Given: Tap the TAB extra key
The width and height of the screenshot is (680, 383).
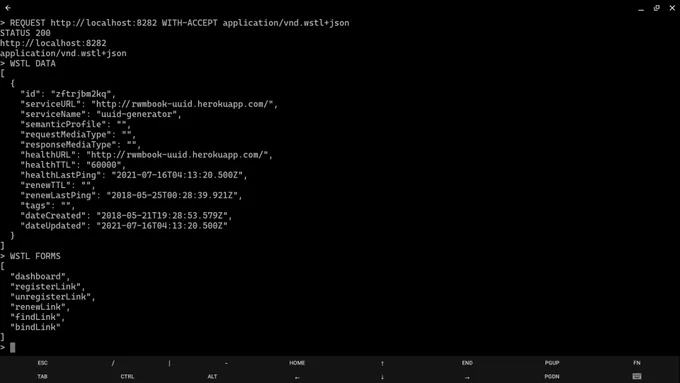Looking at the screenshot, I should coord(42,376).
